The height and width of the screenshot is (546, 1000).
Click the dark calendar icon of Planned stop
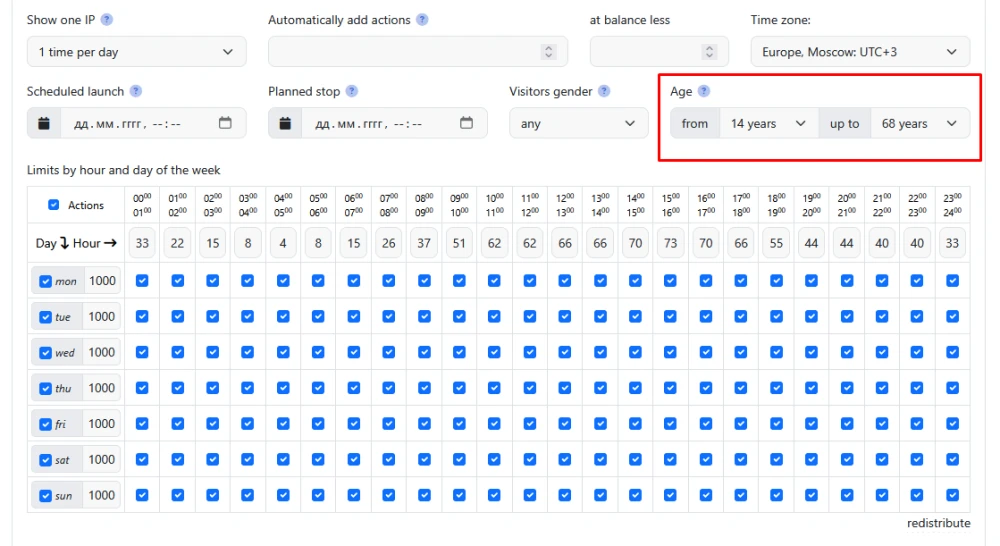point(285,123)
